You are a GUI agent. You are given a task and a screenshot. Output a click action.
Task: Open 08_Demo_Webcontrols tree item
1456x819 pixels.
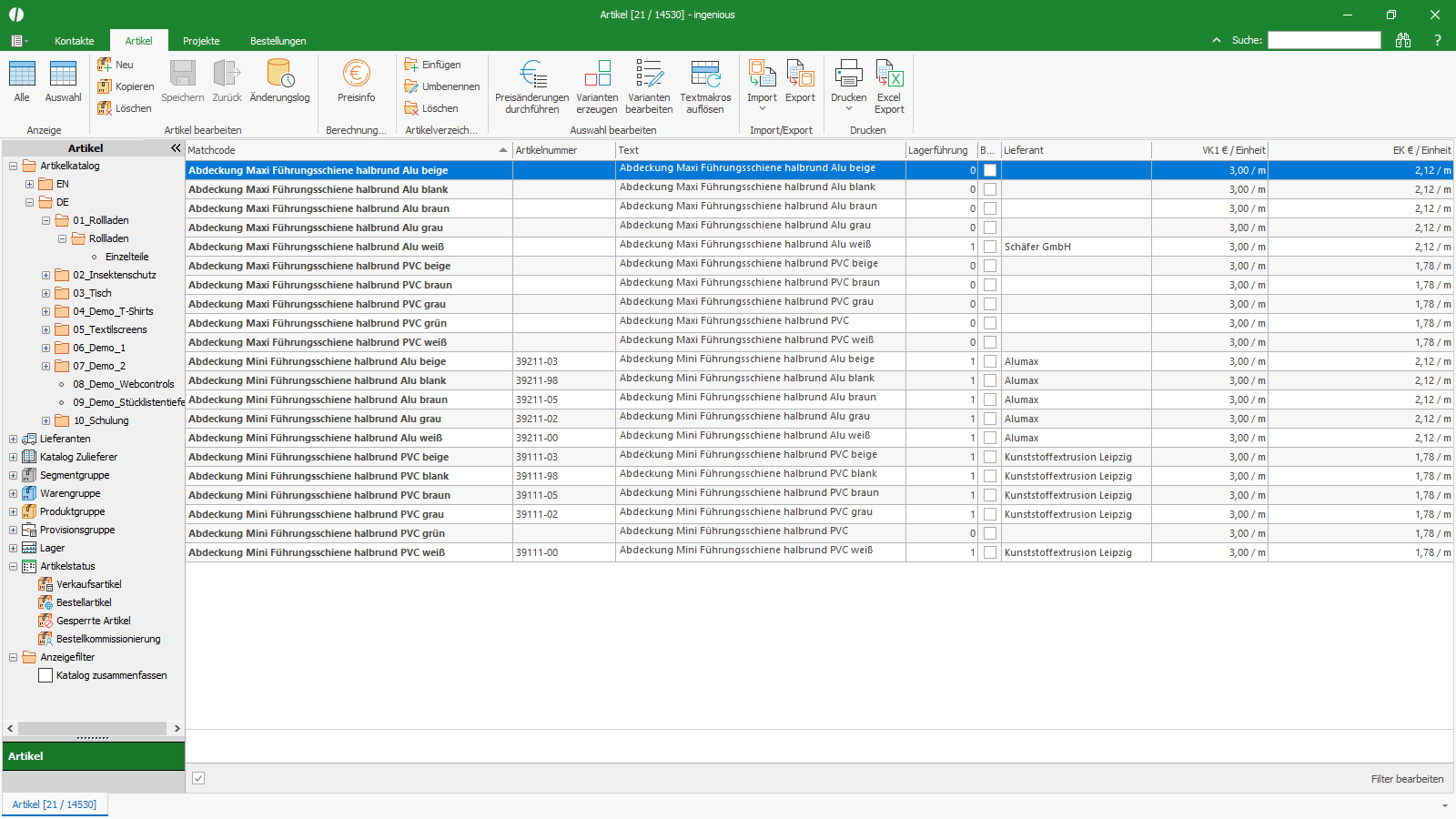coord(124,384)
